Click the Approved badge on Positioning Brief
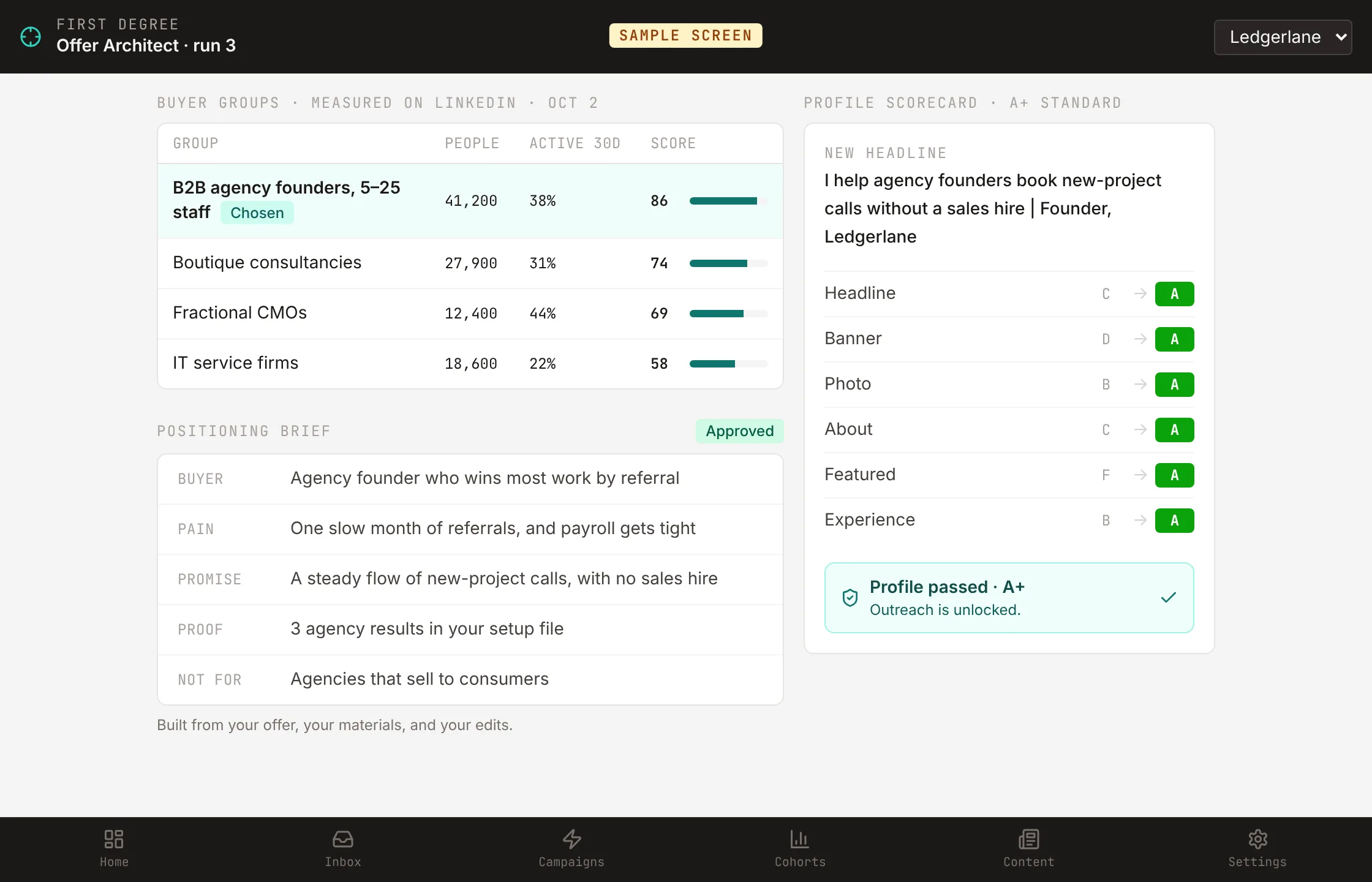 click(x=739, y=431)
